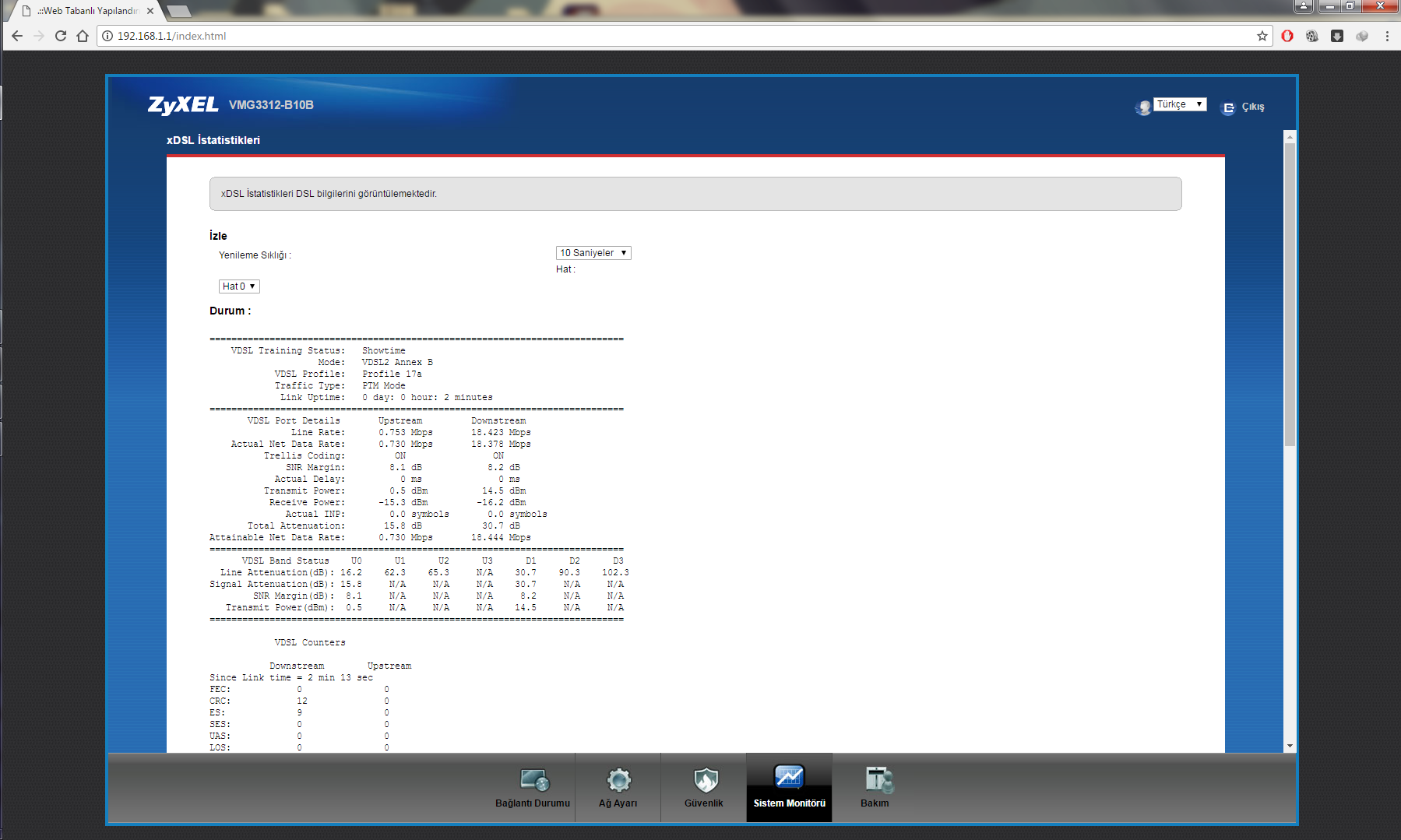Image resolution: width=1401 pixels, height=840 pixels.
Task: Click the 'xDSL İstatistikleri' page title
Action: pos(213,140)
